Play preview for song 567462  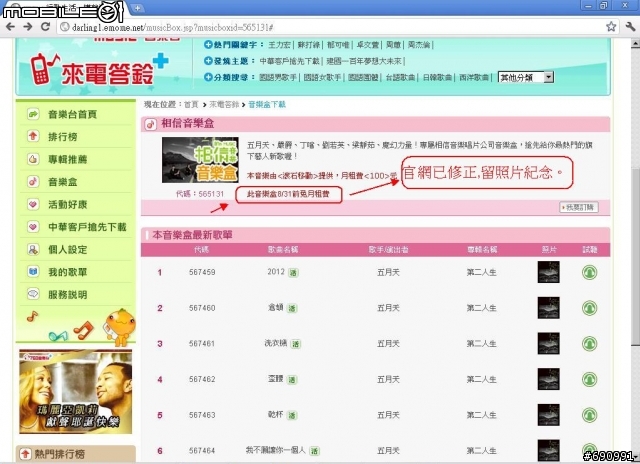point(589,379)
